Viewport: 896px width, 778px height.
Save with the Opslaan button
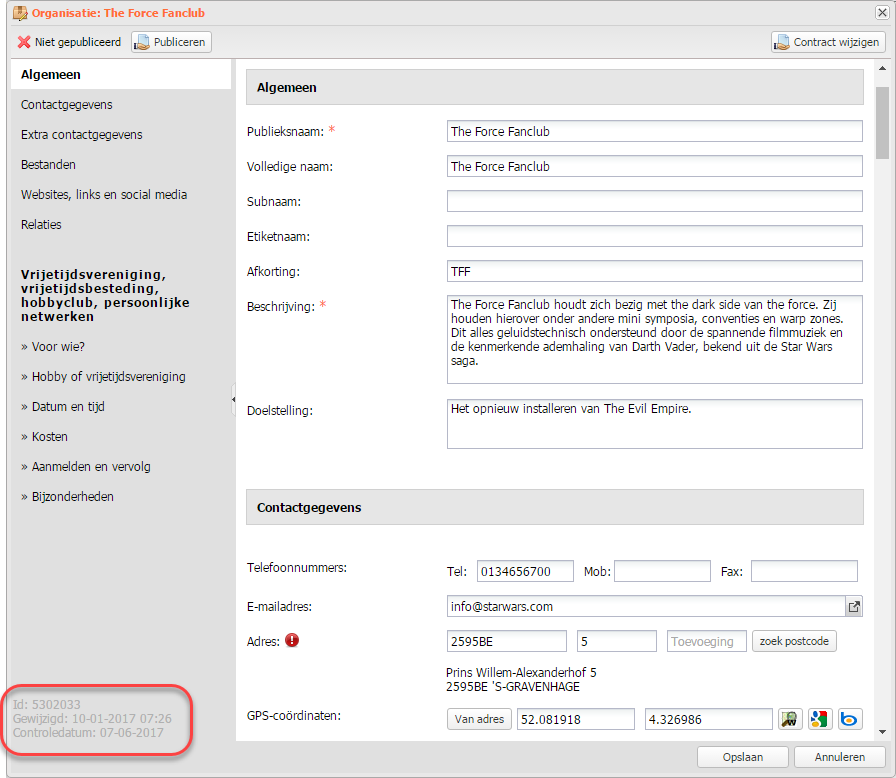point(742,757)
